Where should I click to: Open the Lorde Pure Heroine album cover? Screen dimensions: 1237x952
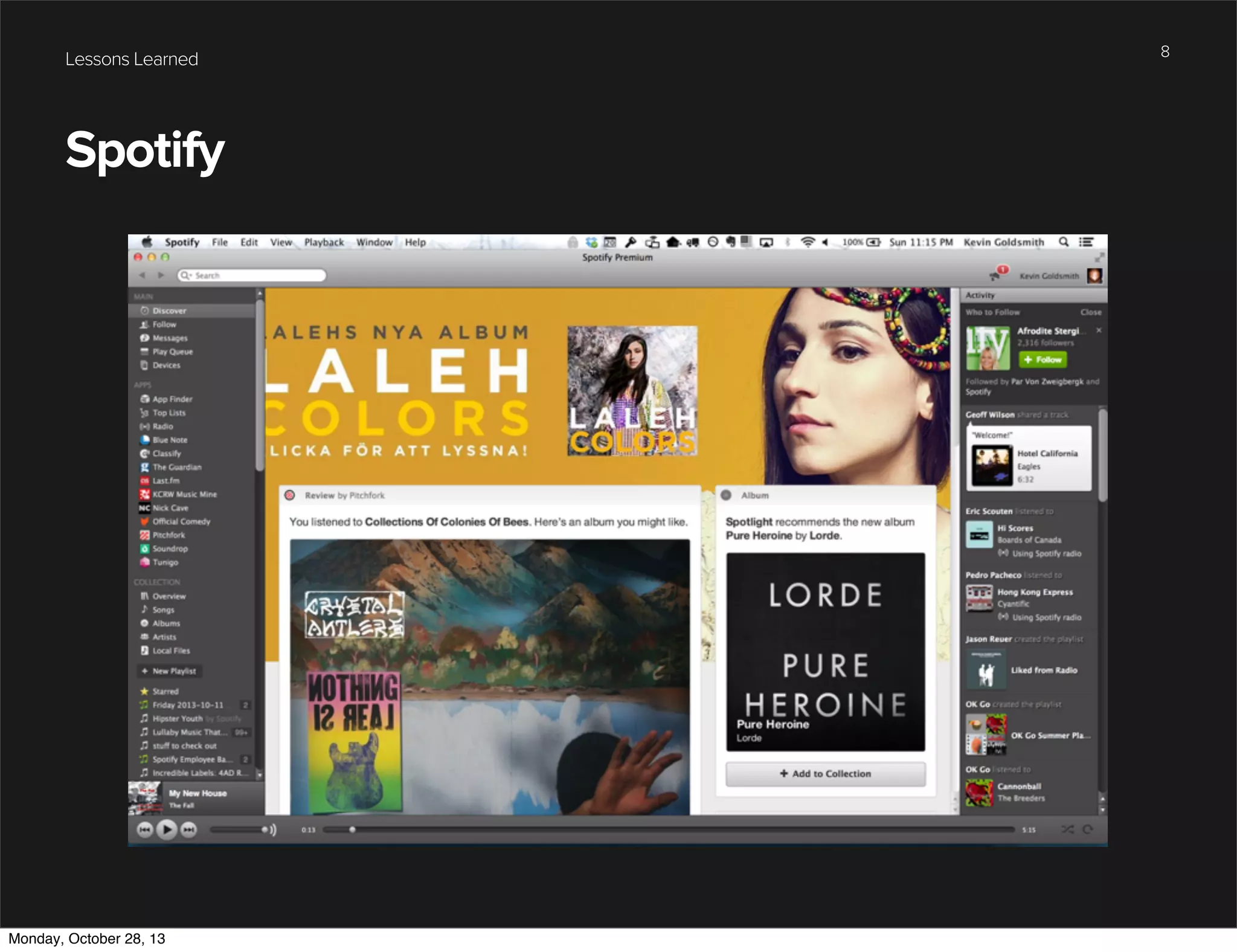click(825, 652)
